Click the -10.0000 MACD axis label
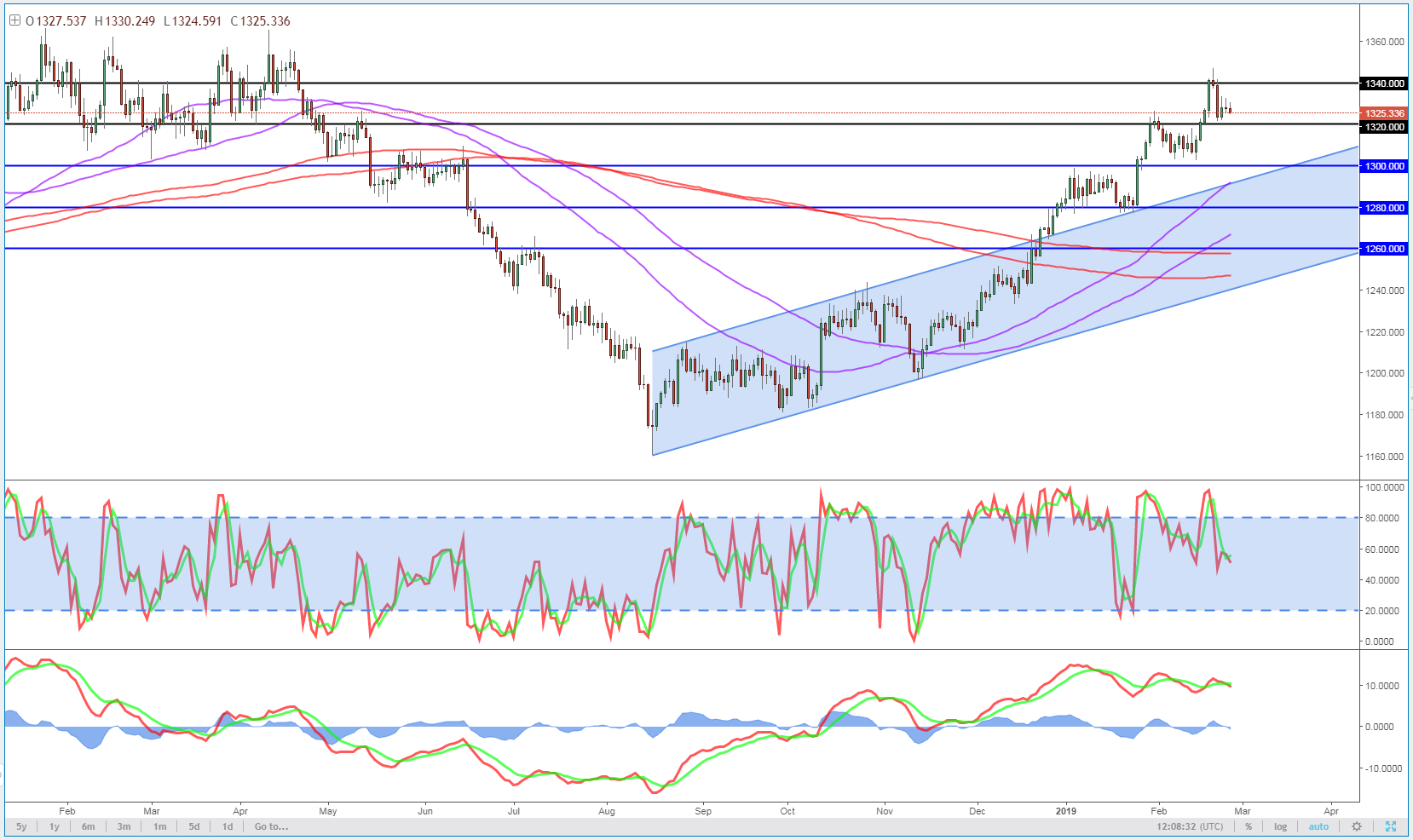Screen dimensions: 1413x840 (x=1382, y=768)
